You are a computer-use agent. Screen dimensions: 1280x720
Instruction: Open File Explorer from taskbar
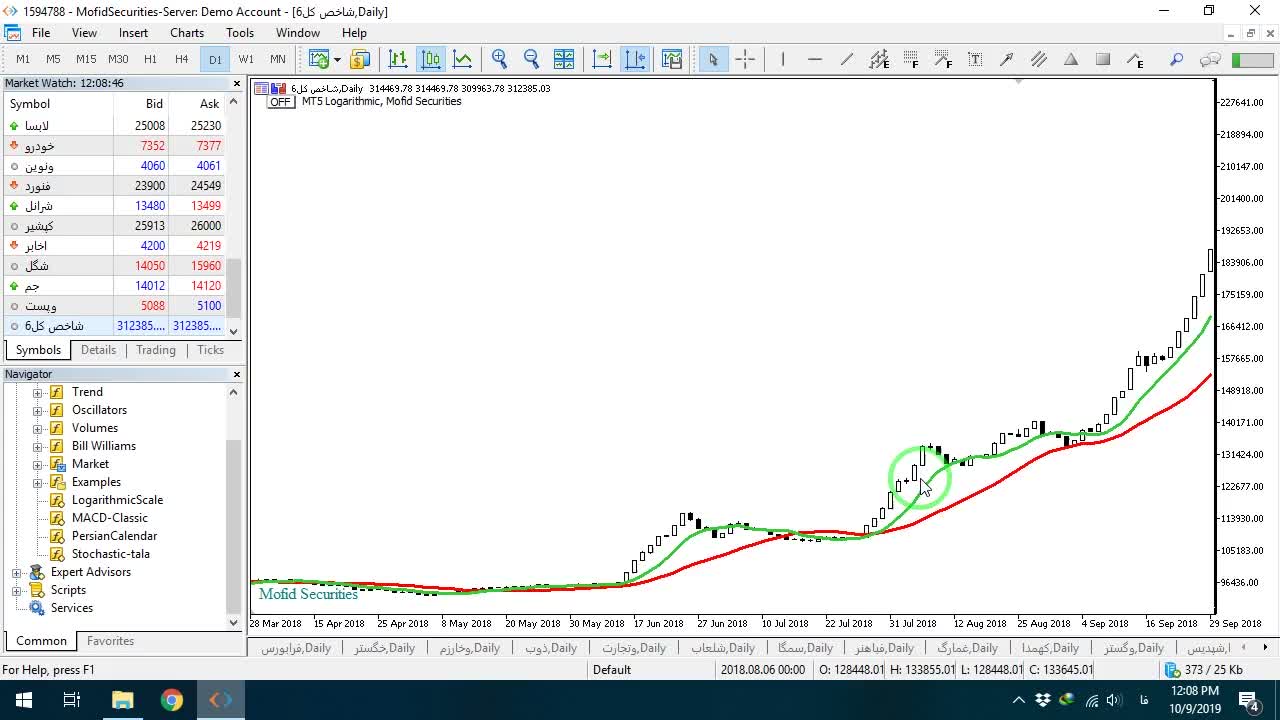tap(122, 700)
